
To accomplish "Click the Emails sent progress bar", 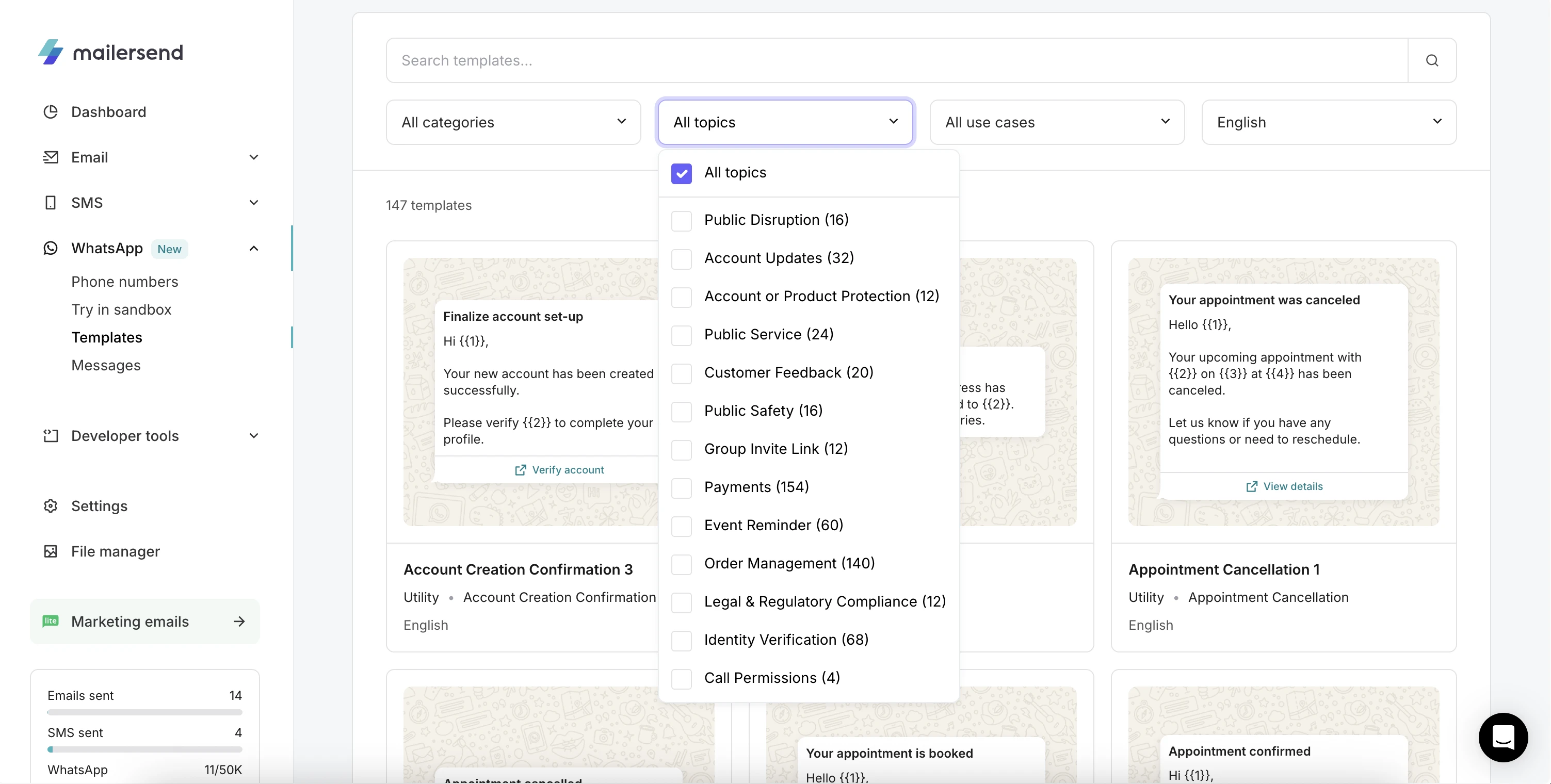I will coord(144,712).
